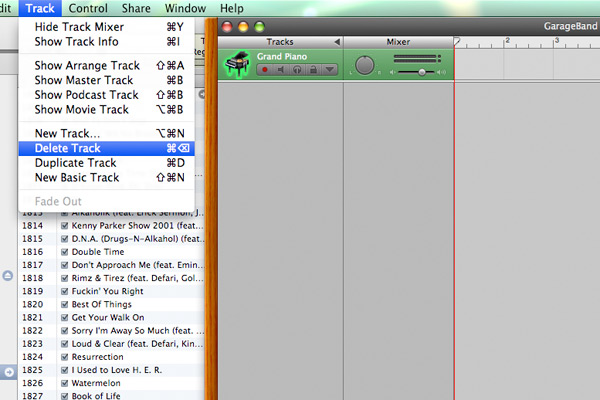Screen dimensions: 600x400
Task: Close the GarageBand window
Action: click(x=227, y=26)
